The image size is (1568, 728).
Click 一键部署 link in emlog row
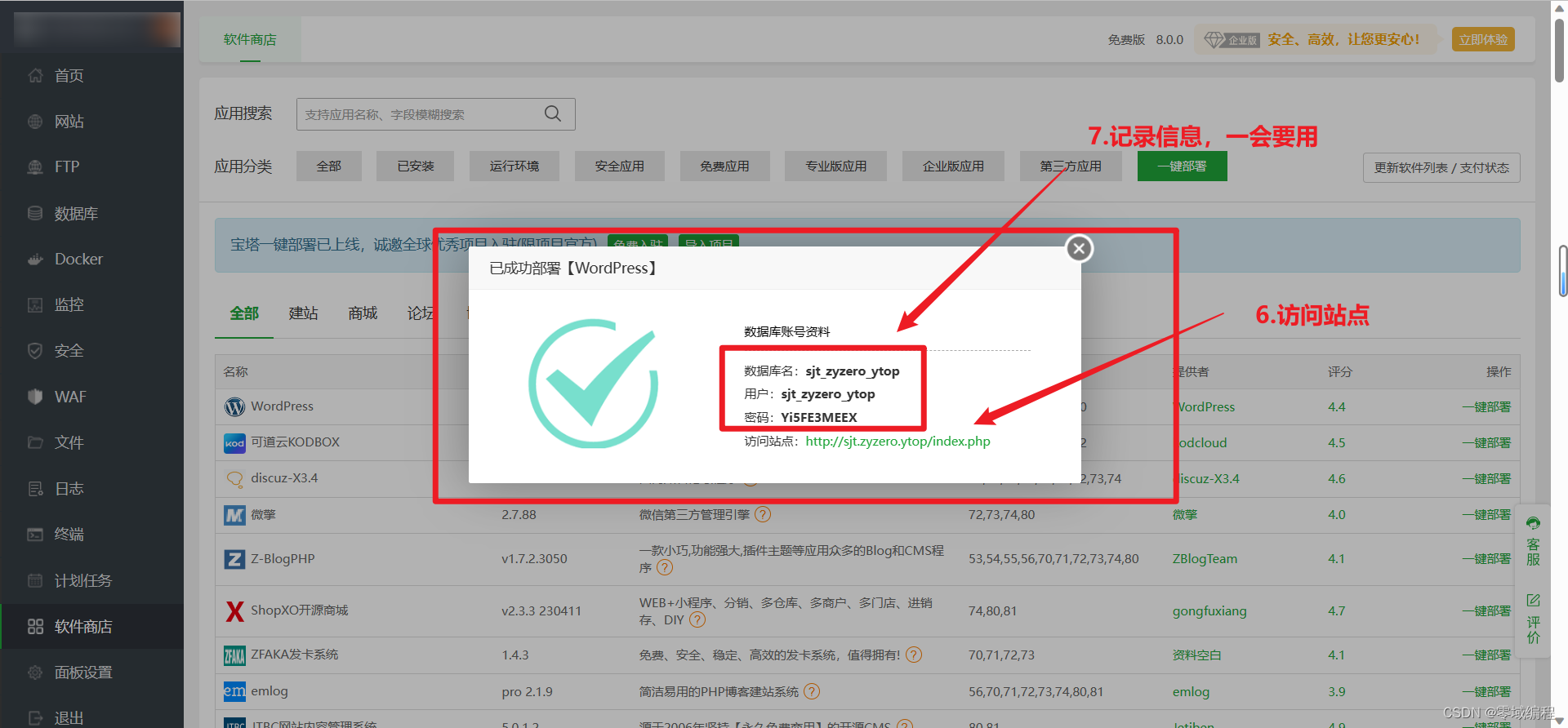coord(1486,691)
